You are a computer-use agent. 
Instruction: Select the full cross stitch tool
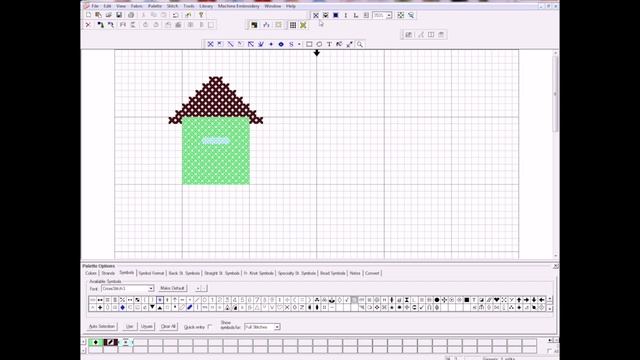(210, 44)
